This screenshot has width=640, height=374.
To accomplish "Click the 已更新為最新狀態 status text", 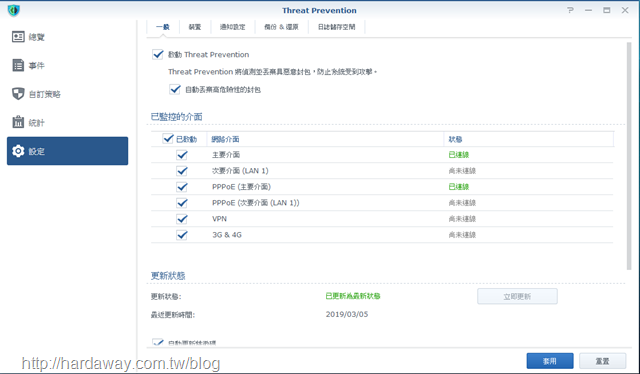I will point(353,296).
